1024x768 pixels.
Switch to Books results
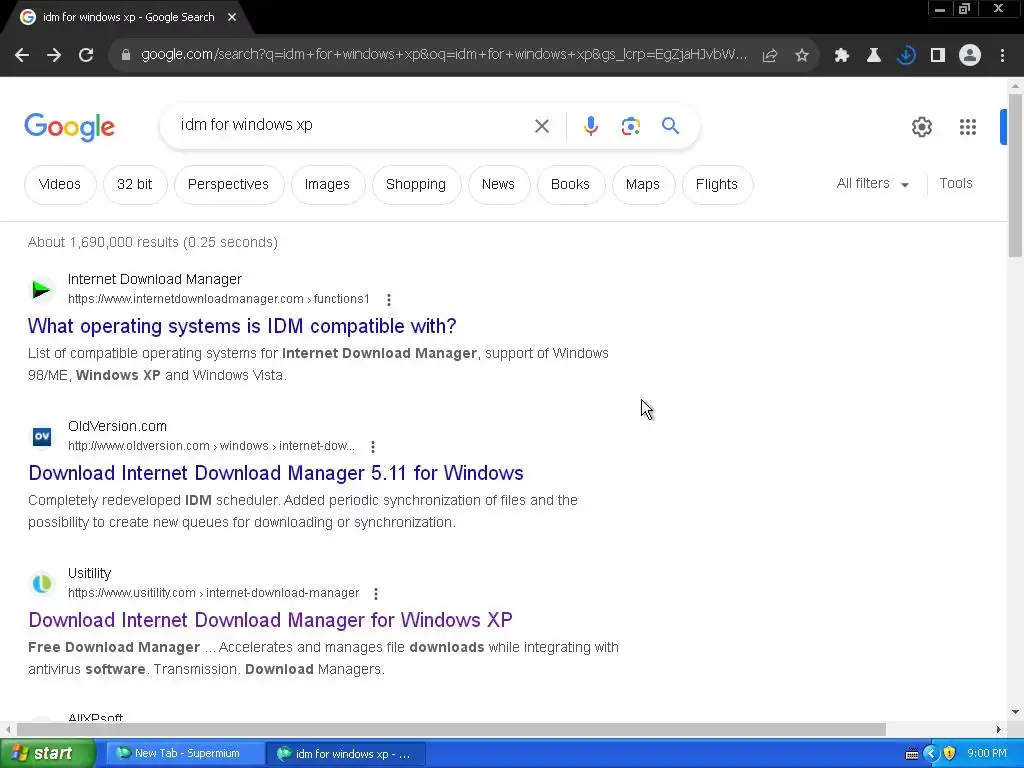(x=570, y=185)
